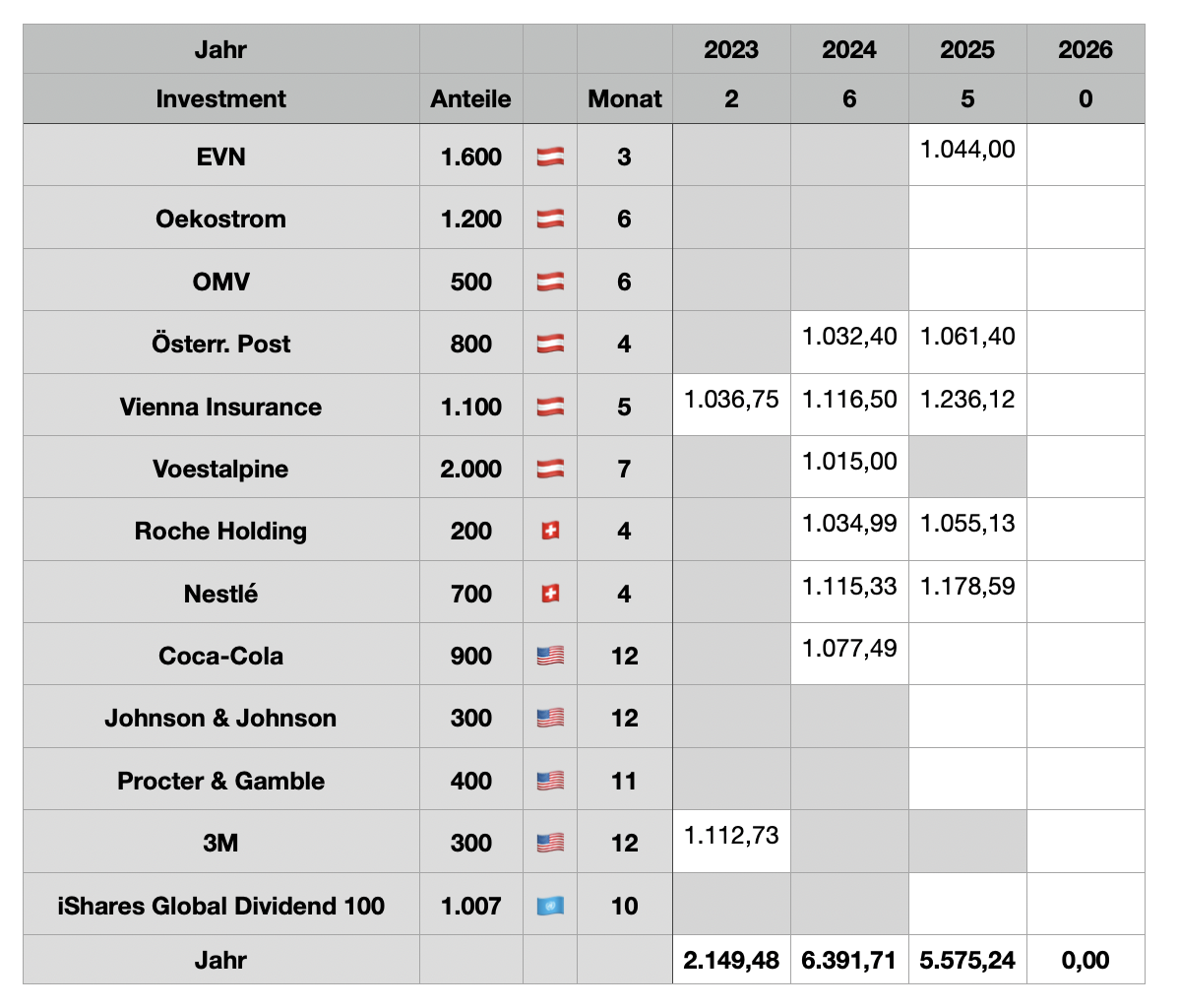This screenshot has width=1179, height=1008.
Task: Select the 2024 yearly total 6.391,71
Action: click(x=849, y=960)
